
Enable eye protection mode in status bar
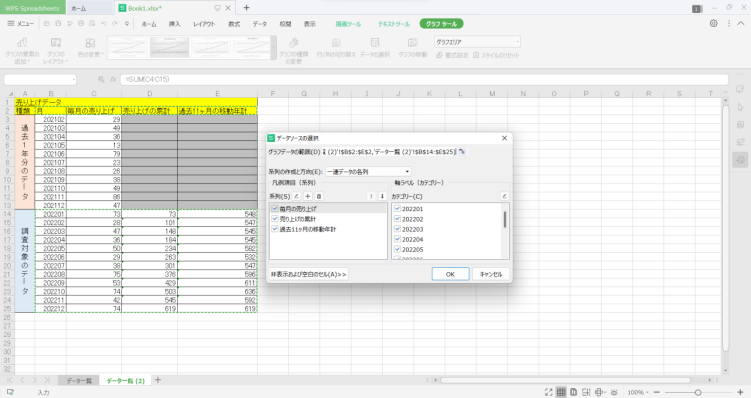point(614,392)
